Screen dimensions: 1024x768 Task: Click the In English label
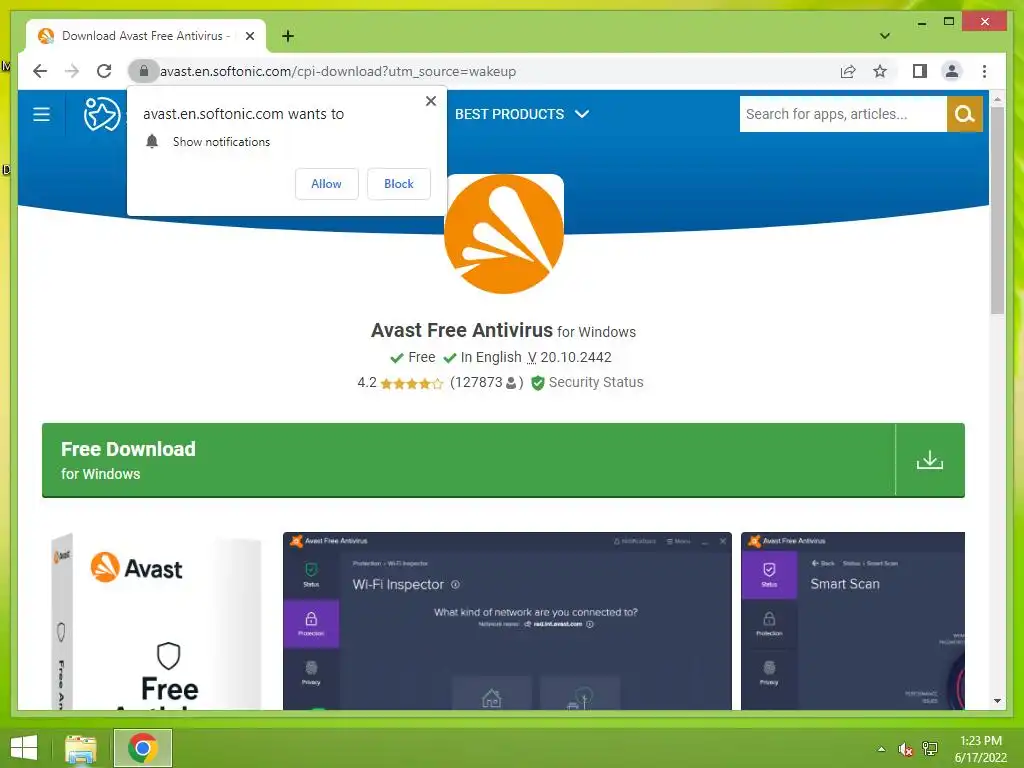click(x=491, y=357)
